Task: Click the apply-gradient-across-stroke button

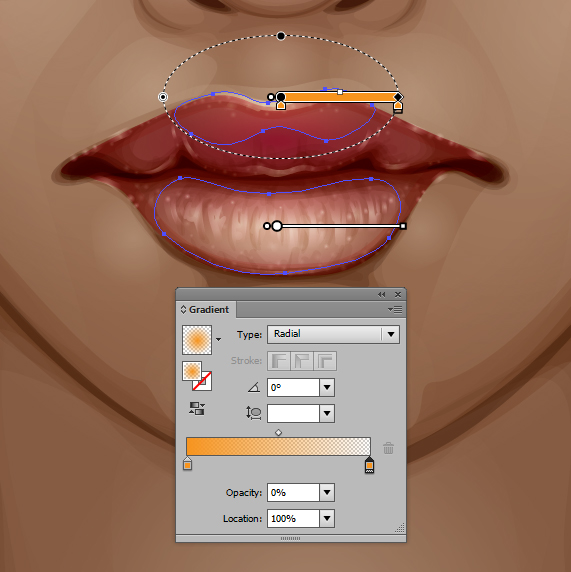Action: 325,361
